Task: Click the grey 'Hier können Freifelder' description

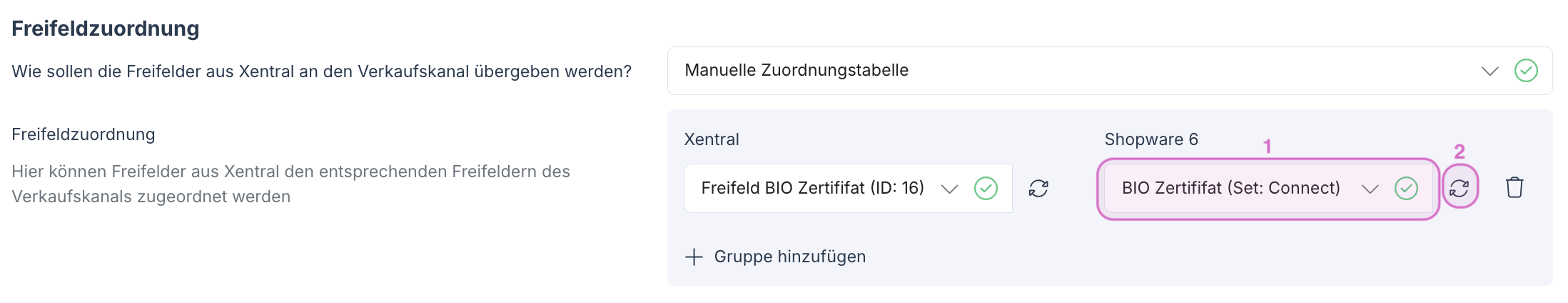Action: 290,184
